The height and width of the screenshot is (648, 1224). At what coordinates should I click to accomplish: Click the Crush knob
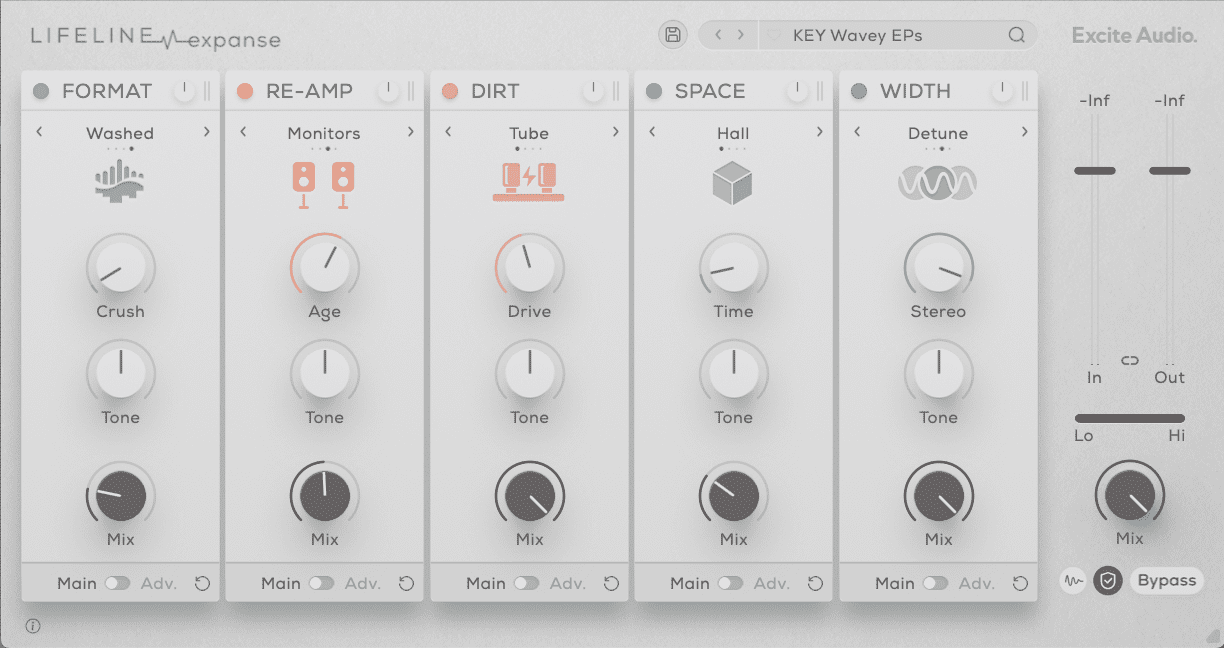click(x=120, y=267)
